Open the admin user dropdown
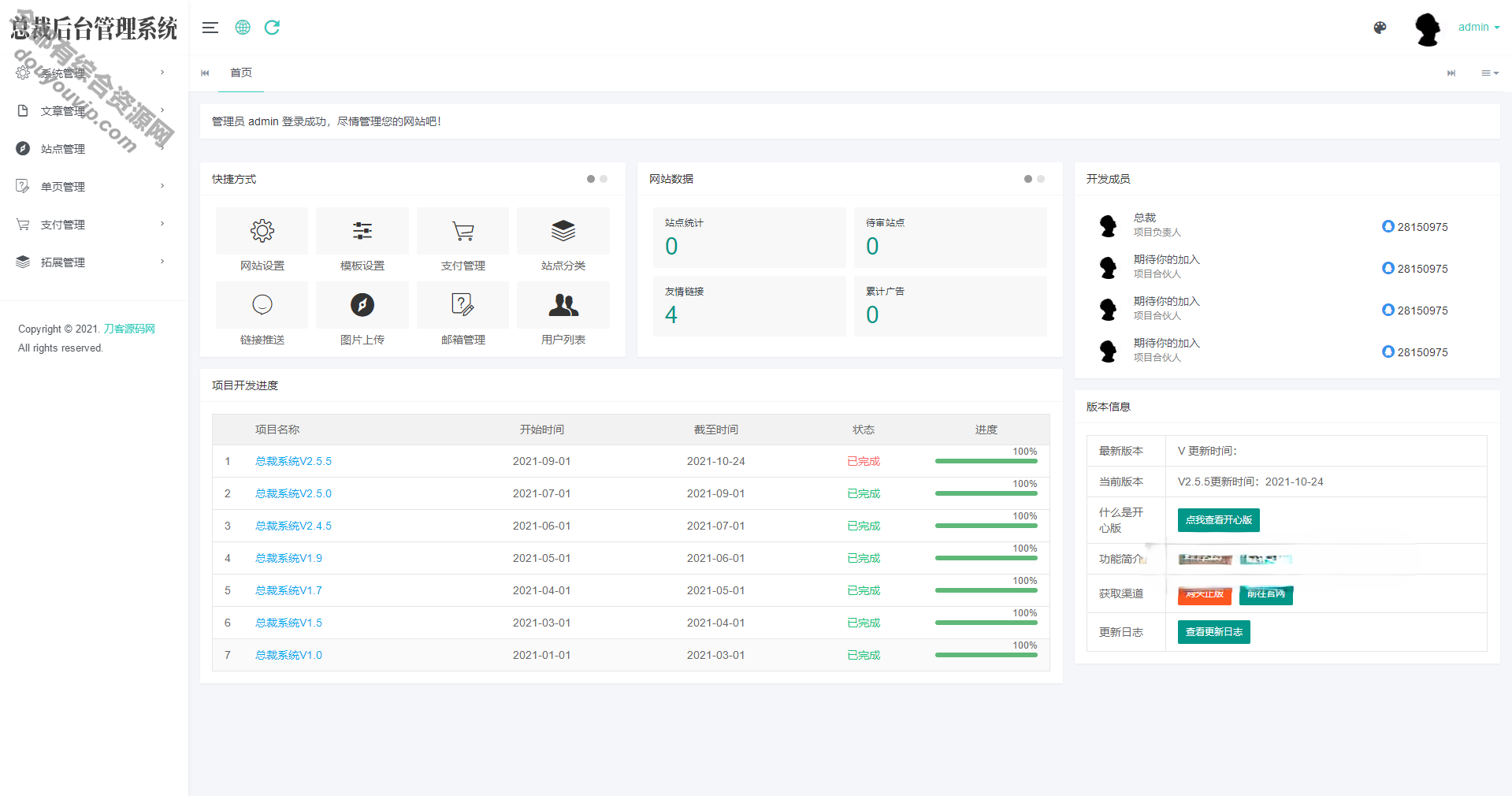1512x796 pixels. pyautogui.click(x=1478, y=27)
